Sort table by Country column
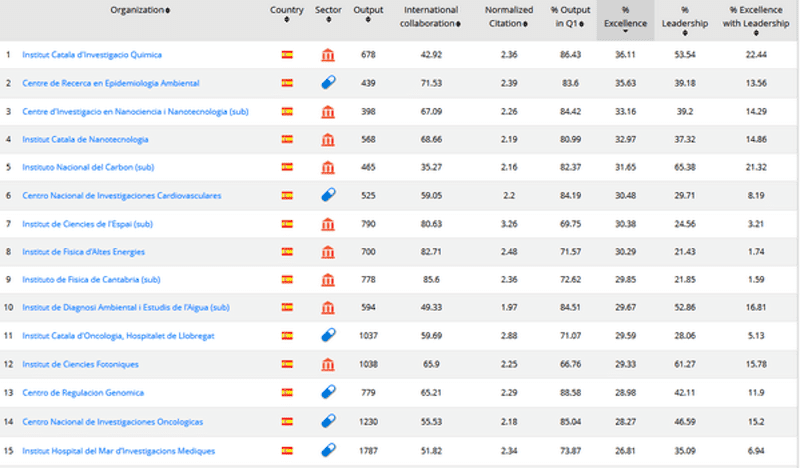800x468 pixels. (287, 14)
